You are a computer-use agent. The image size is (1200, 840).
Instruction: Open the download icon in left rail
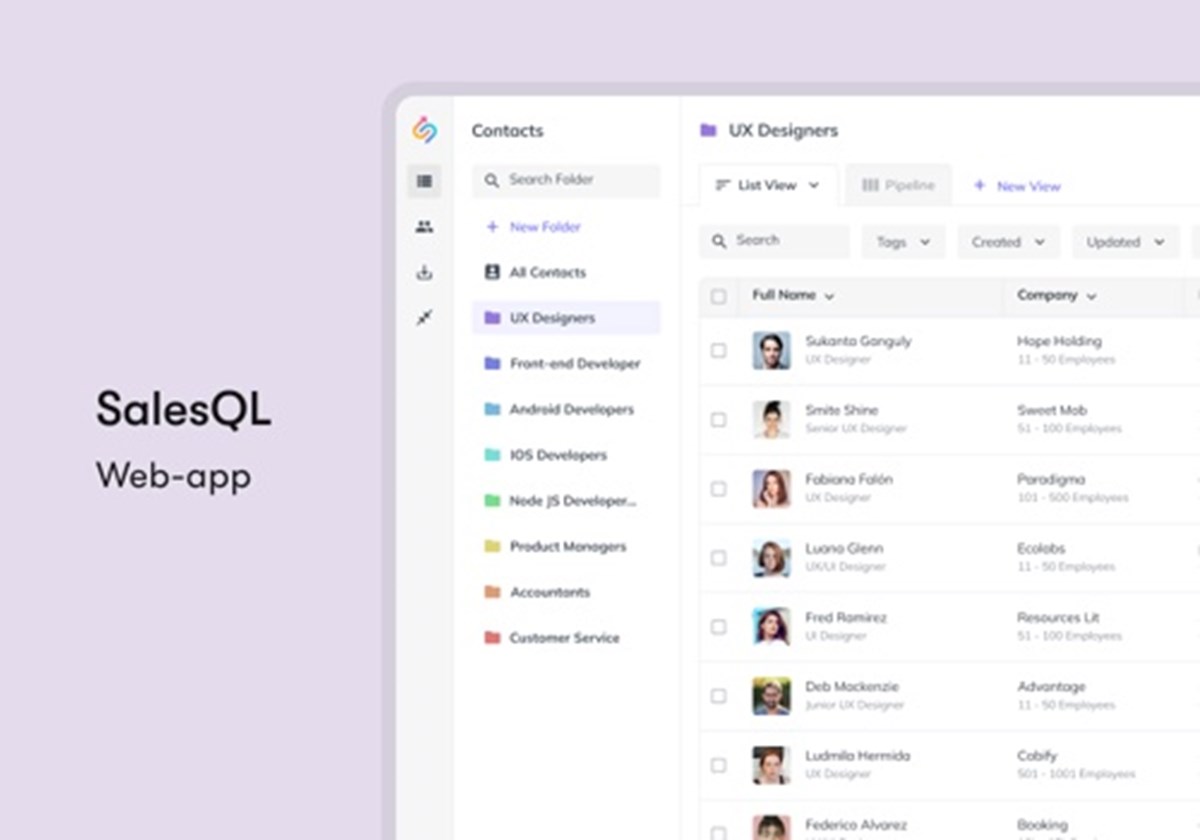click(424, 272)
